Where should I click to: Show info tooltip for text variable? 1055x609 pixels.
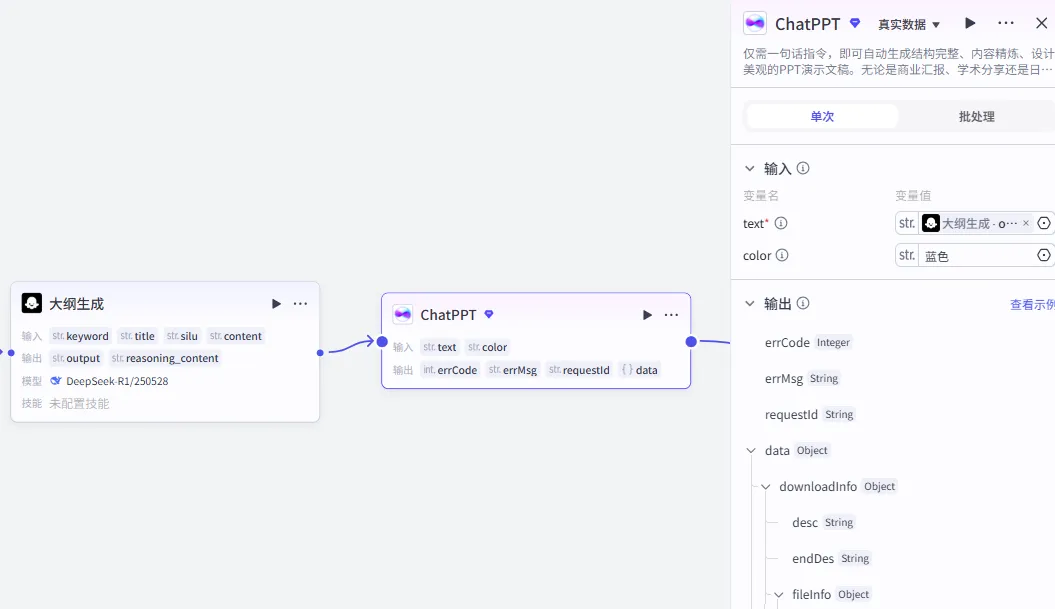781,223
